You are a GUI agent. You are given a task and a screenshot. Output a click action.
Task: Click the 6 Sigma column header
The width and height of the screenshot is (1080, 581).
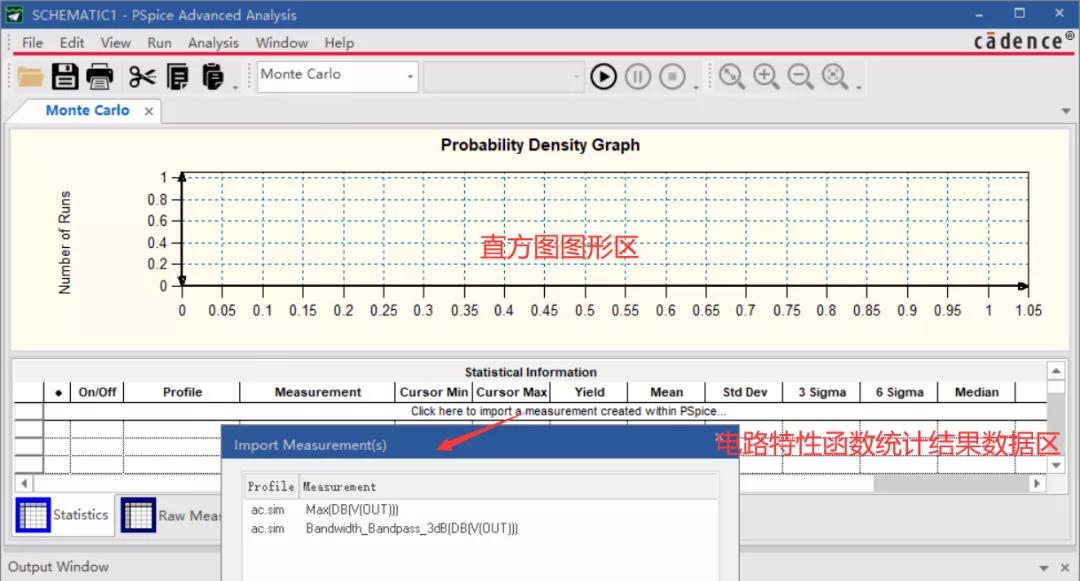pos(900,392)
